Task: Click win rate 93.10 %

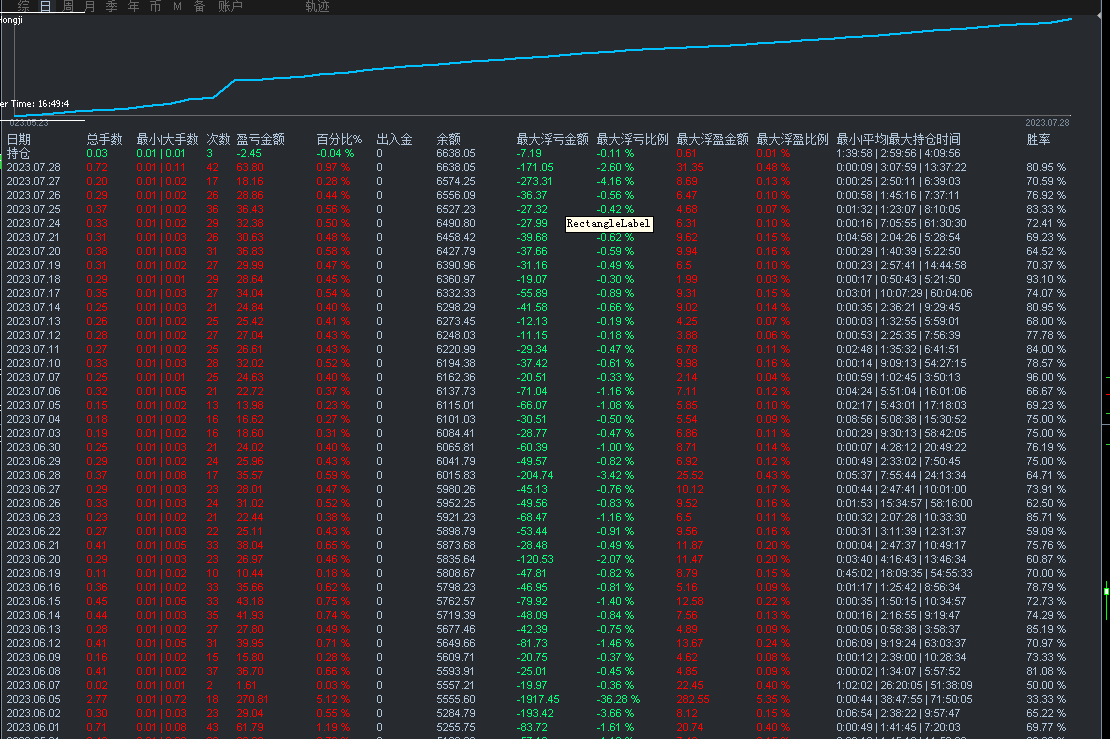Action: [x=1046, y=280]
